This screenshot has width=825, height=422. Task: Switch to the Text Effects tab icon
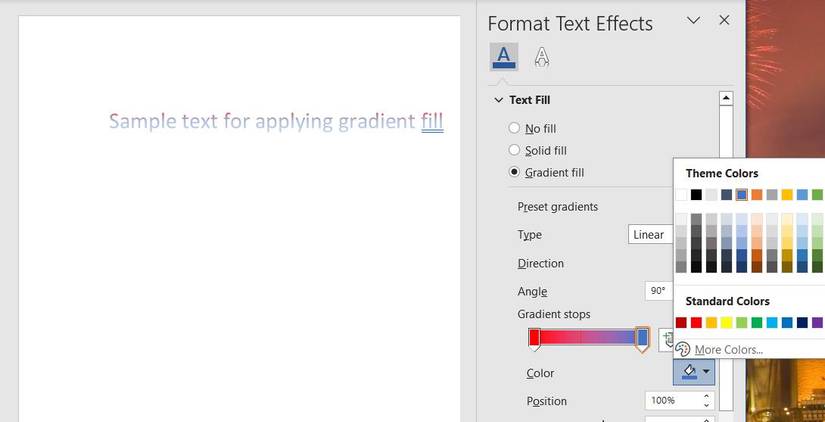(541, 57)
